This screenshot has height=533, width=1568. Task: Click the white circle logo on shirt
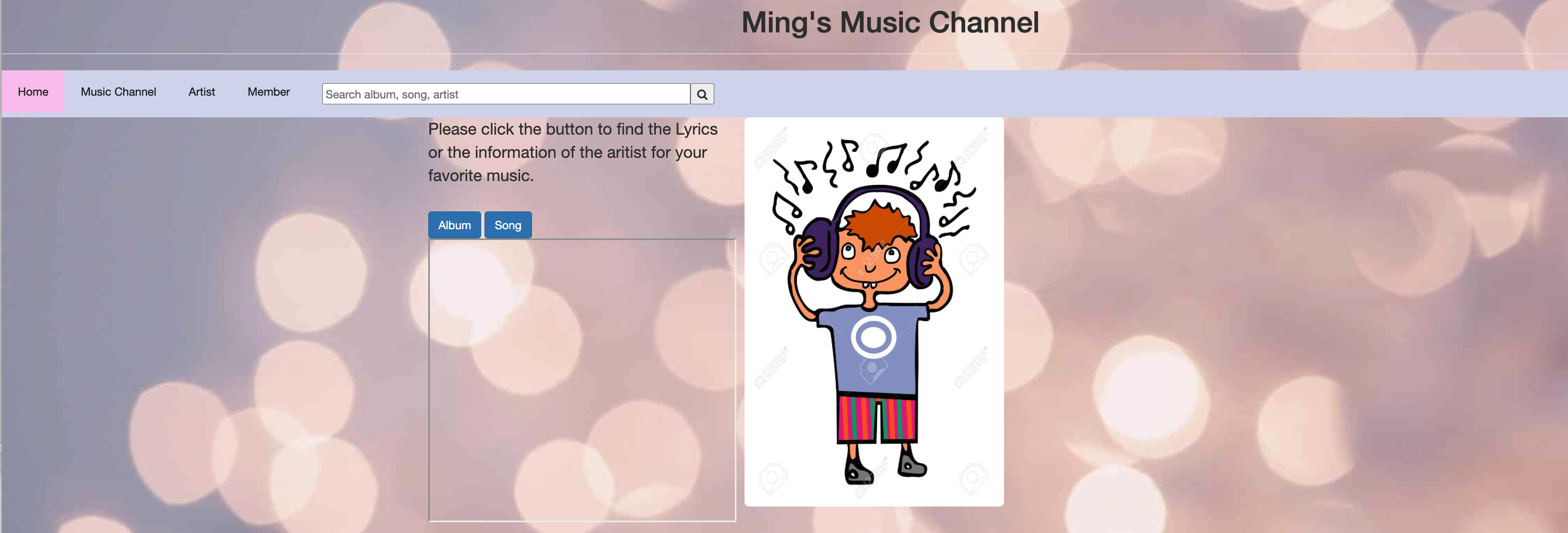tap(873, 336)
